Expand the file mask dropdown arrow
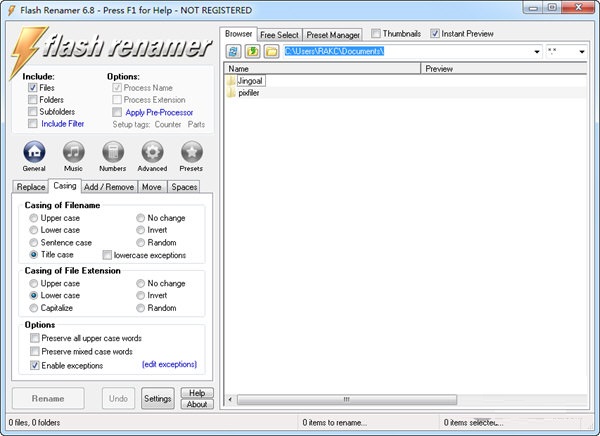The width and height of the screenshot is (600, 436). [x=582, y=51]
